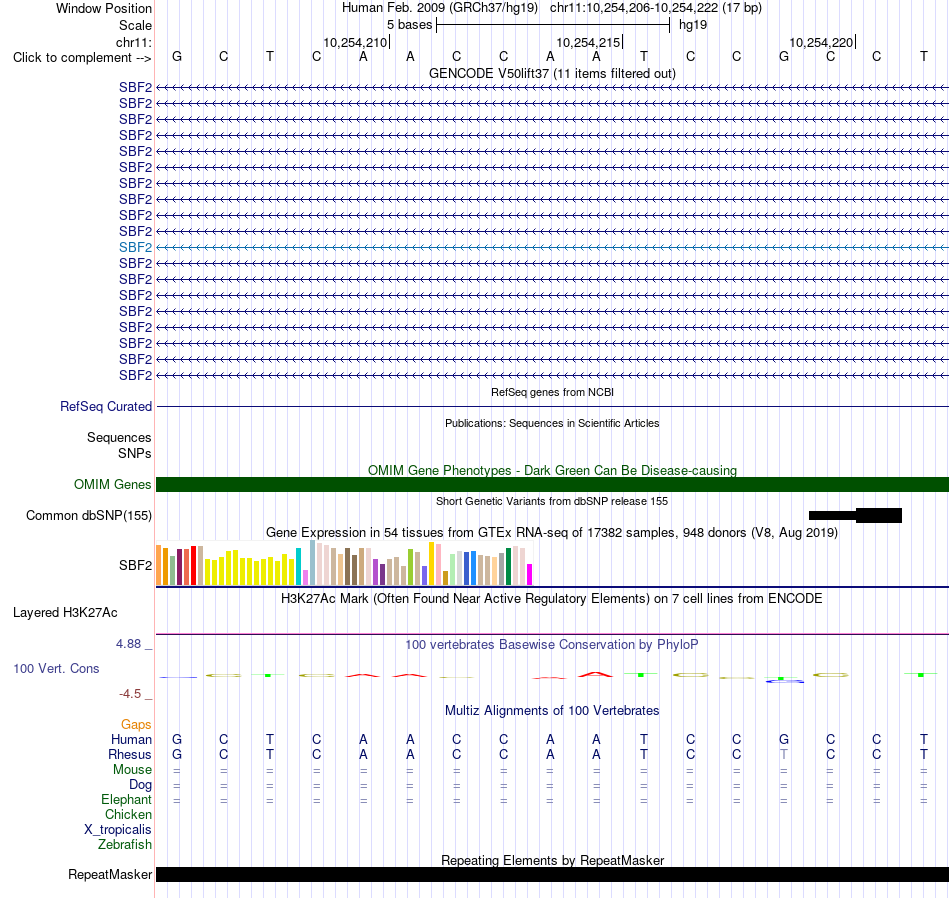Click the 'Click to complement -->' label
Image resolution: width=950 pixels, height=898 pixels.
point(82,58)
